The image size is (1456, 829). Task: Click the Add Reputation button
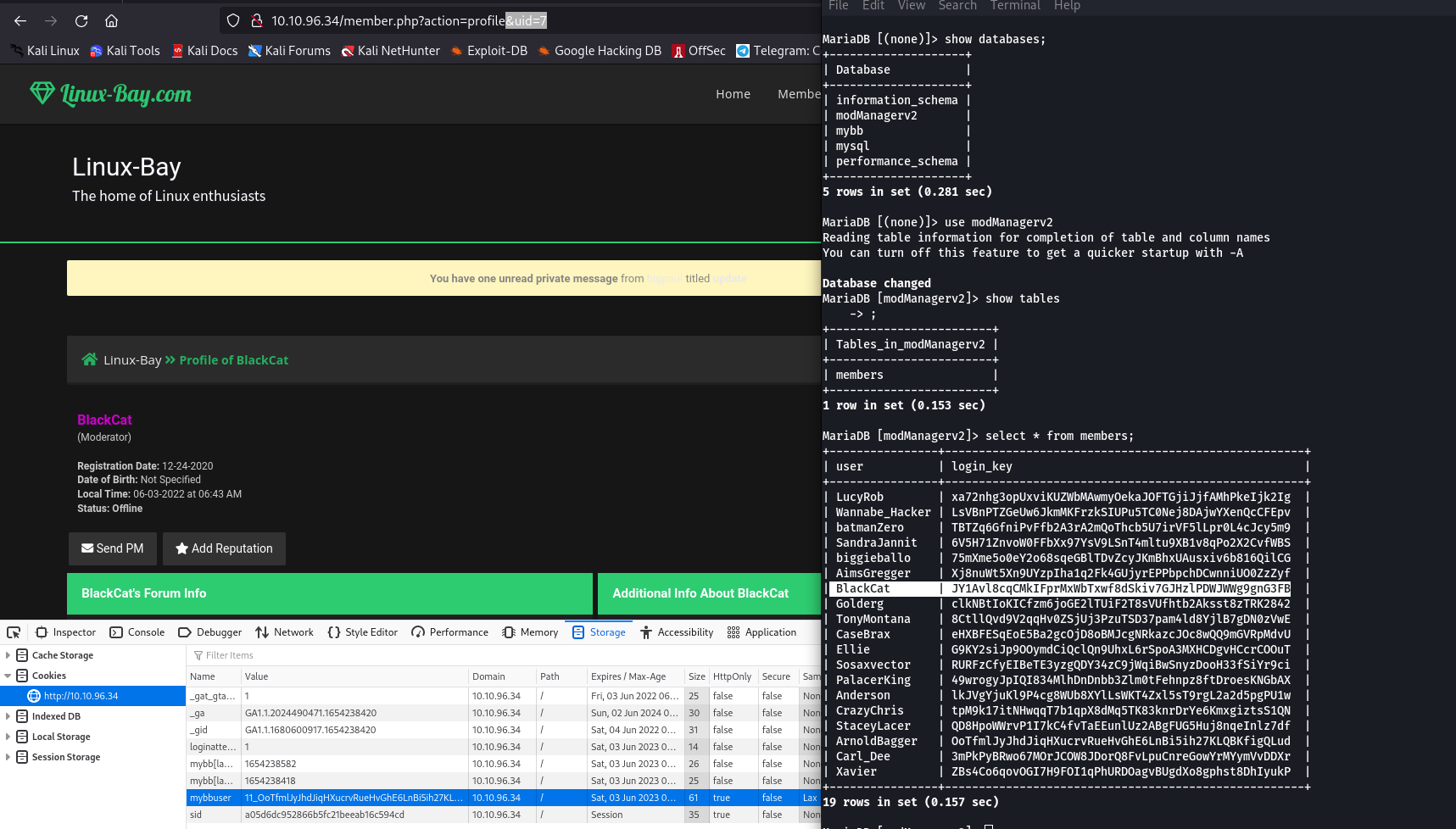point(224,548)
